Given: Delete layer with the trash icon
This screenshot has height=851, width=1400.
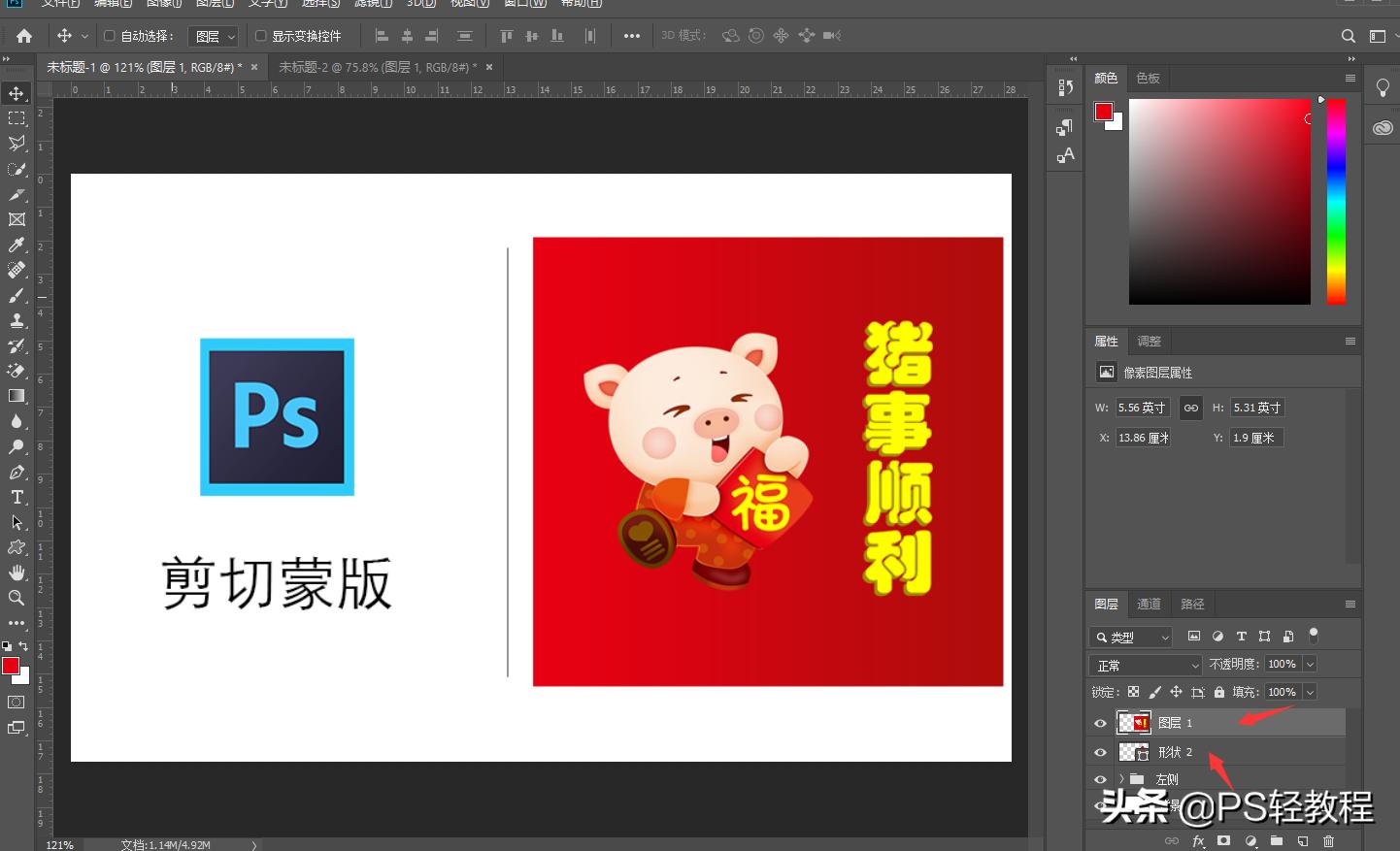Looking at the screenshot, I should [1328, 840].
